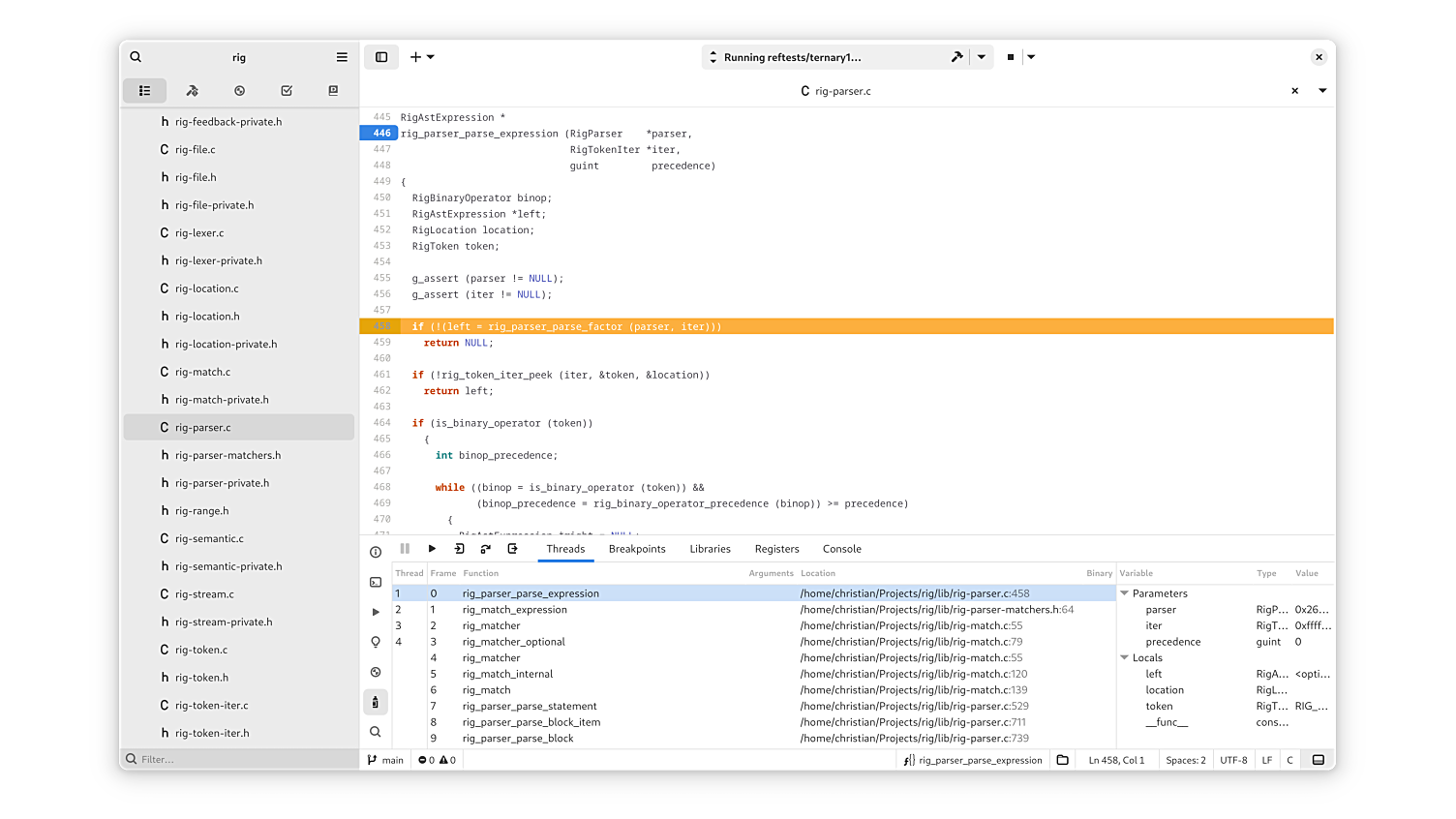
Task: Stop the running program with stop button
Action: coord(1010,57)
